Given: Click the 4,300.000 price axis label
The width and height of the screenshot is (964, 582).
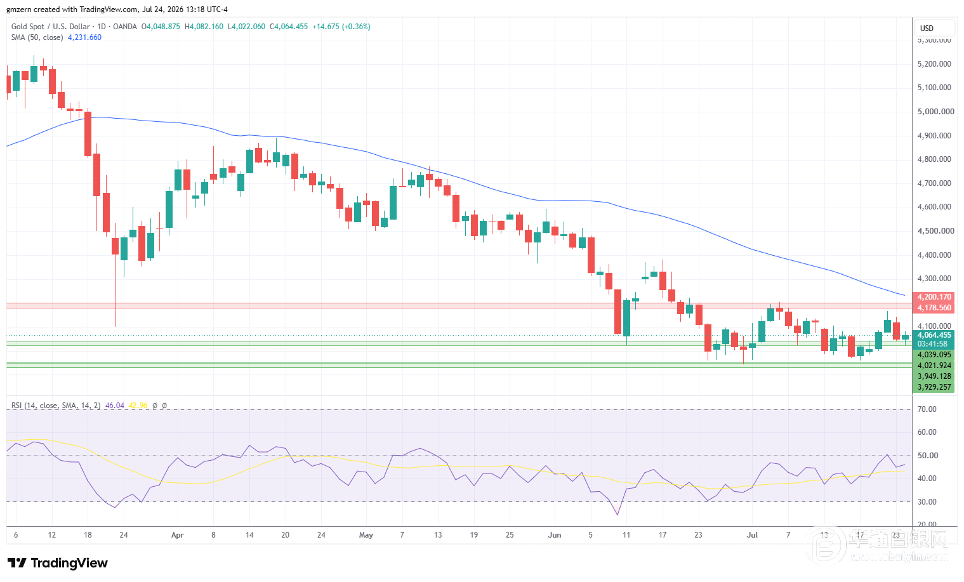Looking at the screenshot, I should pyautogui.click(x=935, y=279).
